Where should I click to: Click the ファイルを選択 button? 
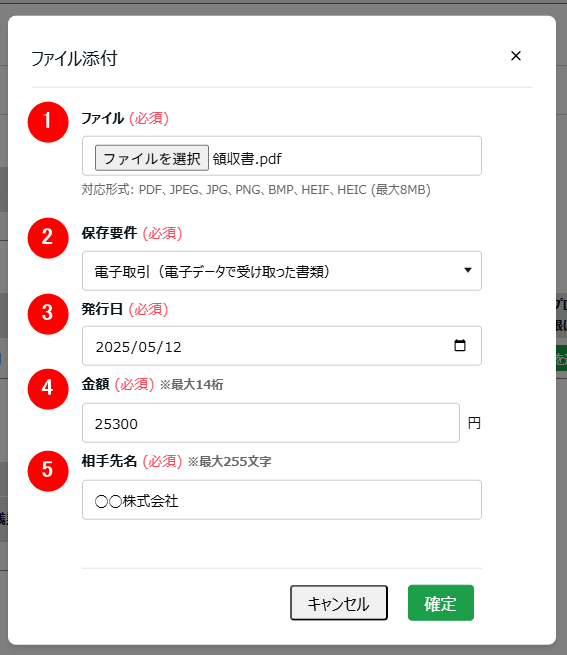click(152, 158)
